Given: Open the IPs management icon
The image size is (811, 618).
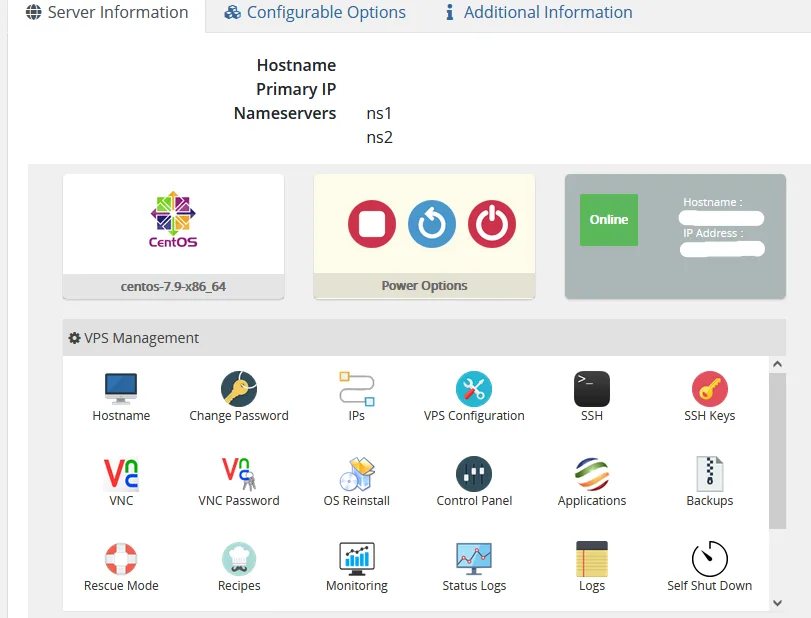Looking at the screenshot, I should [357, 389].
